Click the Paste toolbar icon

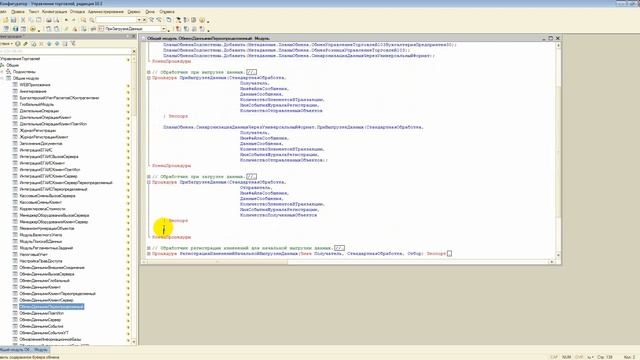pyautogui.click(x=38, y=20)
